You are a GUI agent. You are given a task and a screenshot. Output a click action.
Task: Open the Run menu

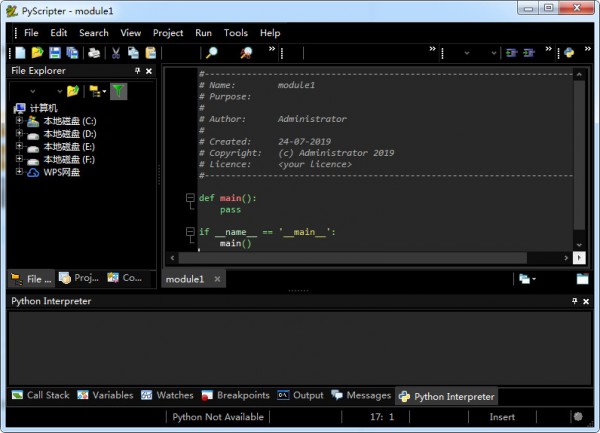[203, 32]
